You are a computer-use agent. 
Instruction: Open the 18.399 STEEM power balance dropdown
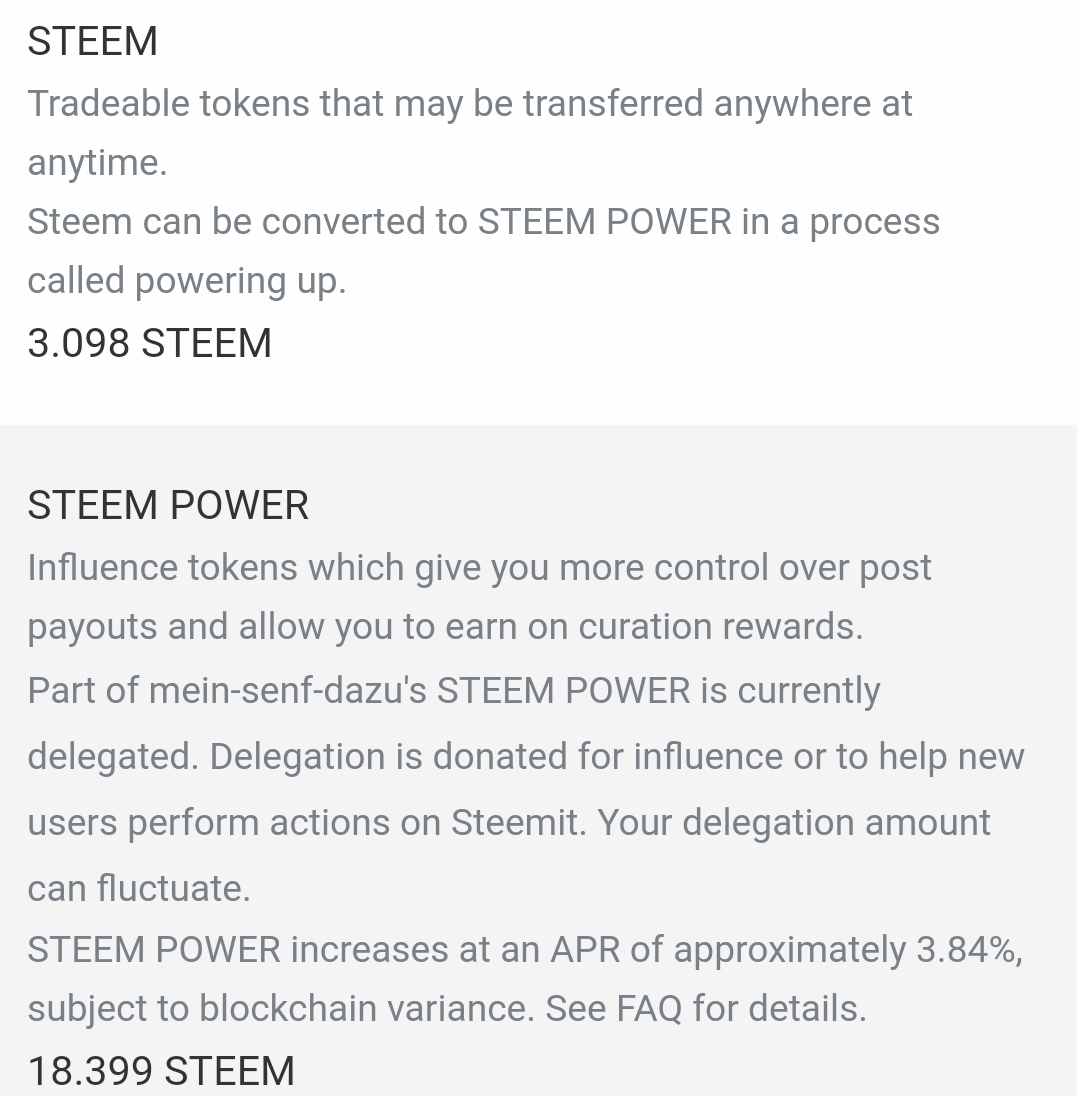[x=161, y=1071]
